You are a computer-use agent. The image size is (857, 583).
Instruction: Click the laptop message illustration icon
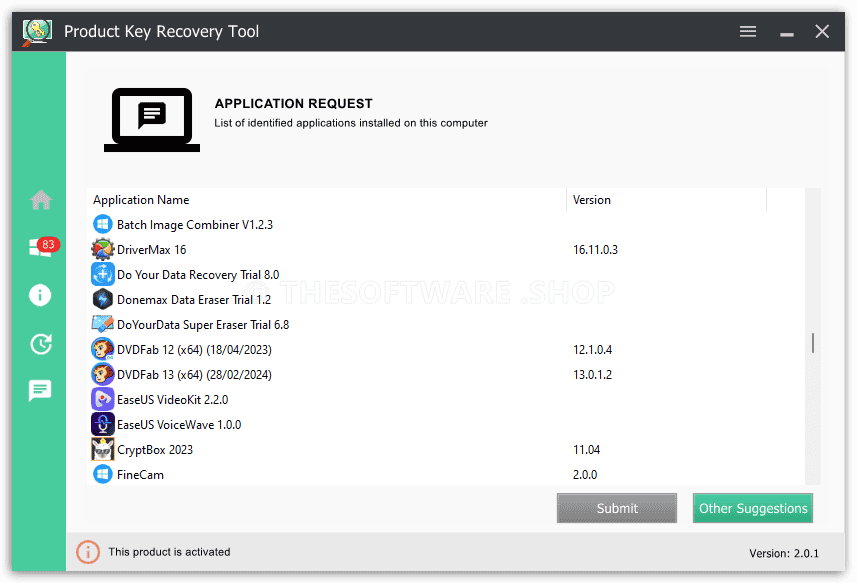152,120
